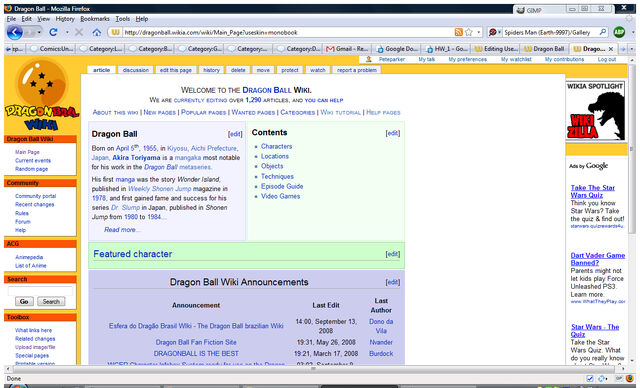
Task: Click the sidebar Search button
Action: 51,302
